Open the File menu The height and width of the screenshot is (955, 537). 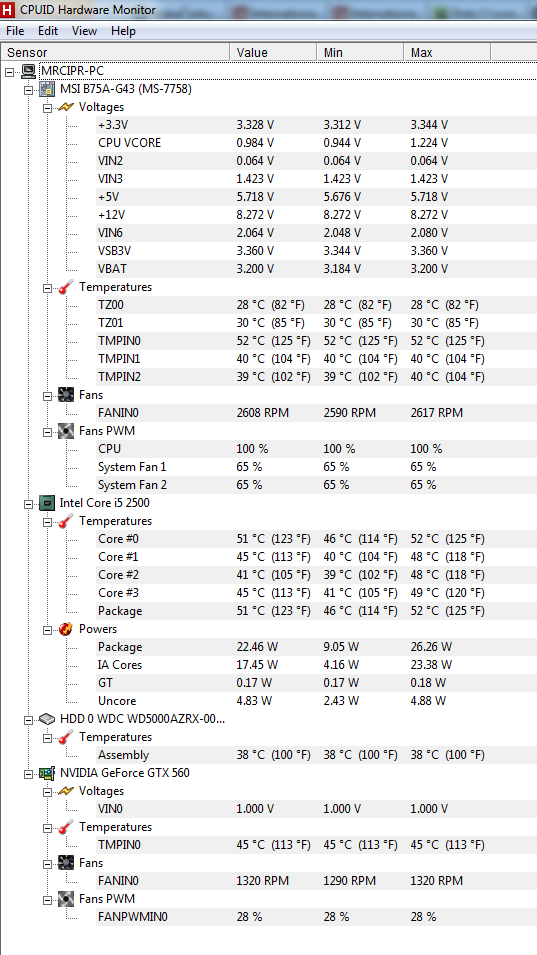15,31
